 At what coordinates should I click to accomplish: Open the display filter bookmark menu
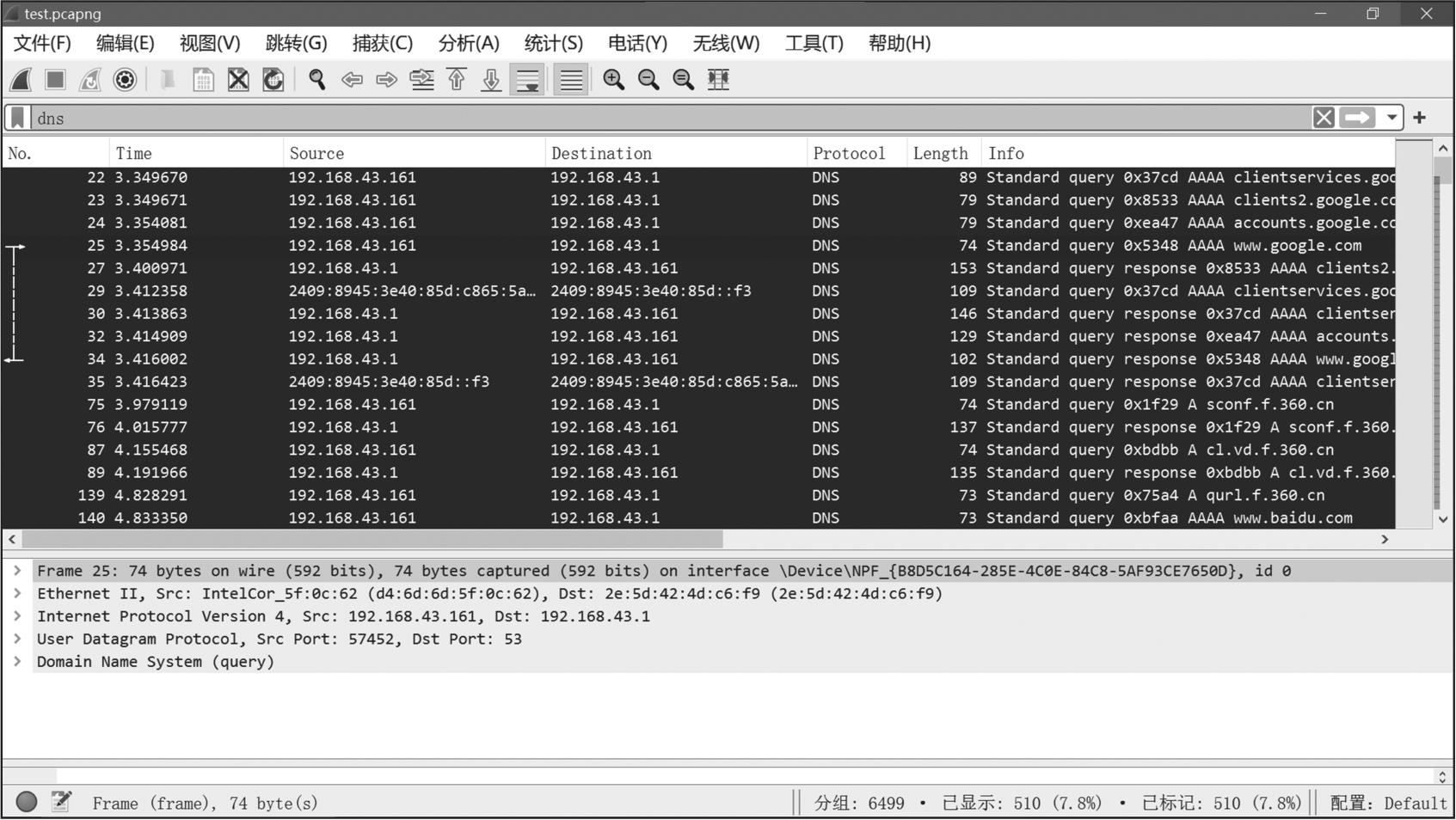[18, 118]
